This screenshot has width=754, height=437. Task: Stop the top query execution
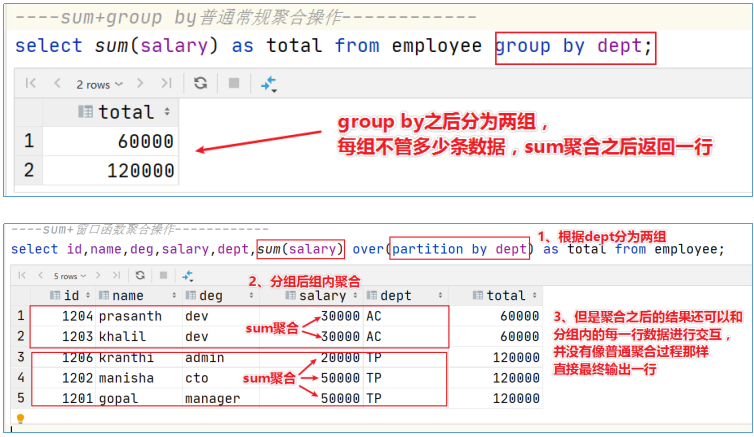click(x=234, y=84)
